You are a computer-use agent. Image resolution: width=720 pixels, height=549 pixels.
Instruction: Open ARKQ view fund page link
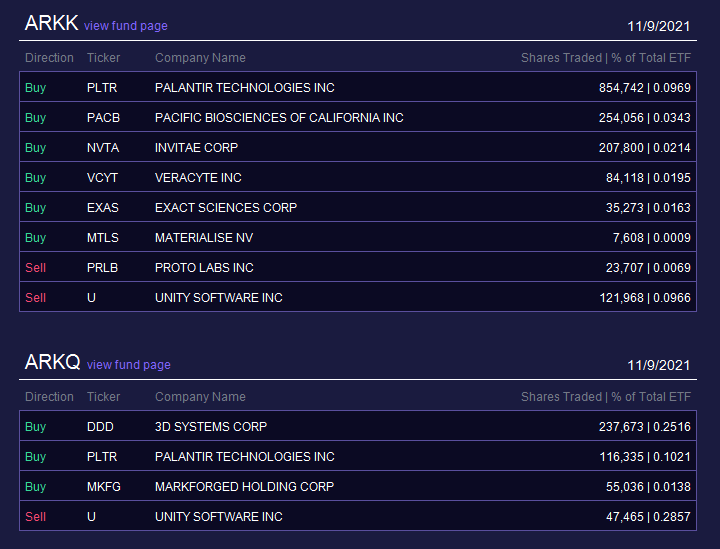[129, 364]
